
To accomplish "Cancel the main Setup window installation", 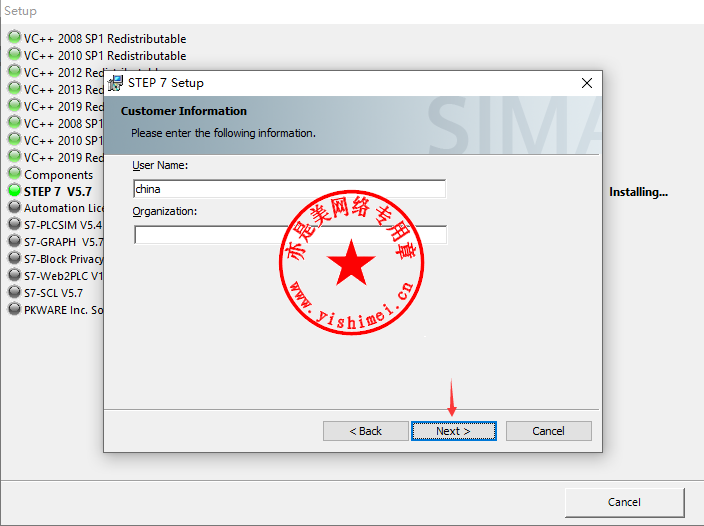I will [x=624, y=502].
